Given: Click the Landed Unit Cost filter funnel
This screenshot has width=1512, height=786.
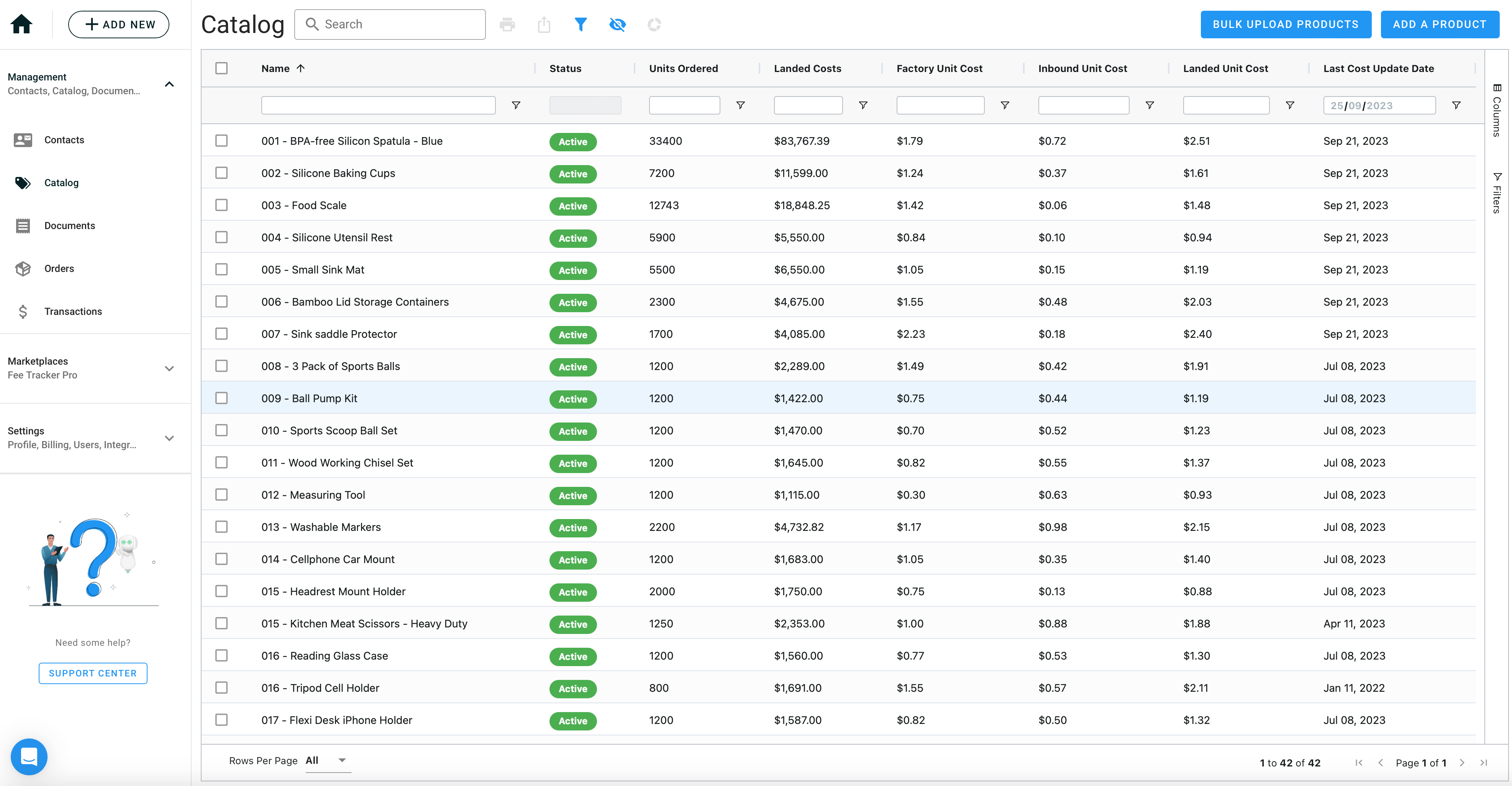Looking at the screenshot, I should point(1290,105).
